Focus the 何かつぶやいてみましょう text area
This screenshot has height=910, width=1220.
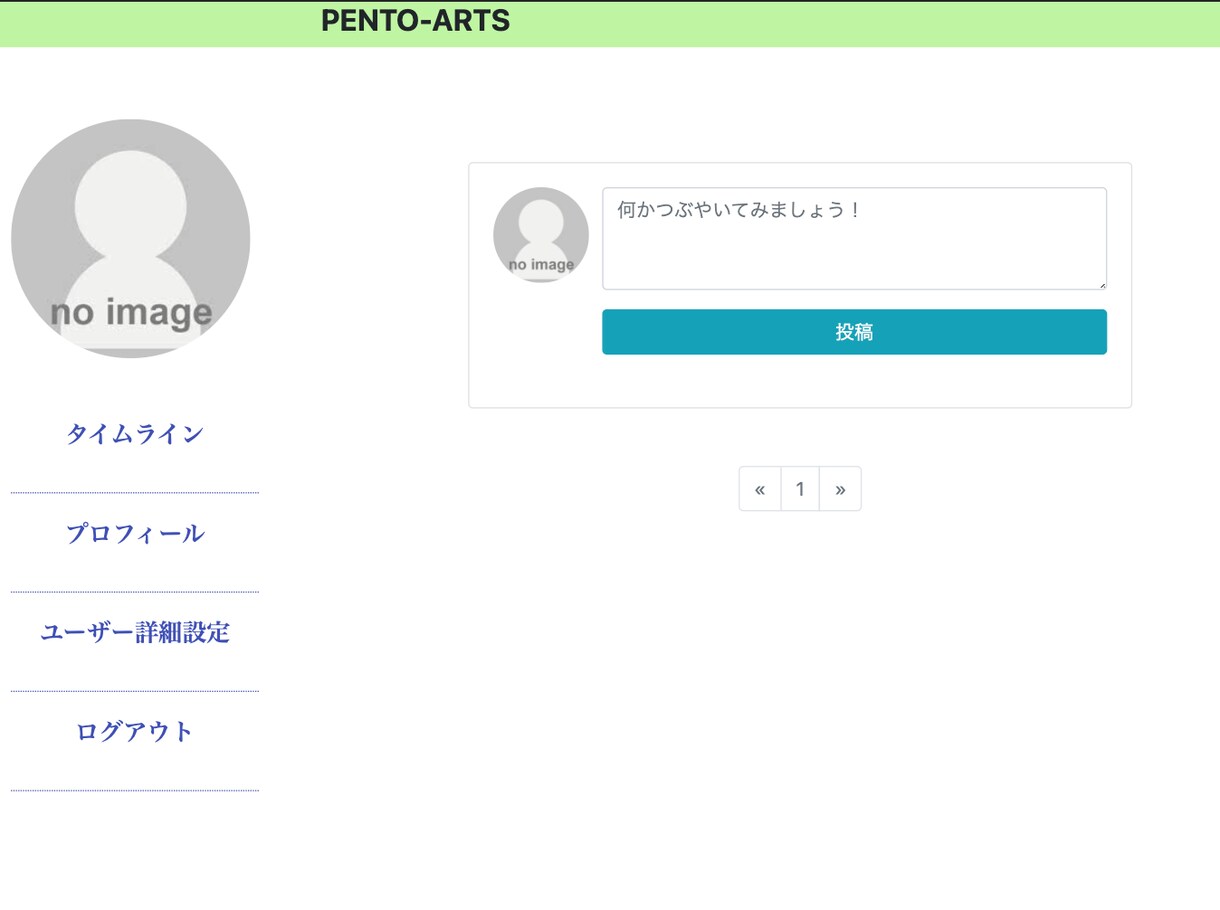[854, 239]
